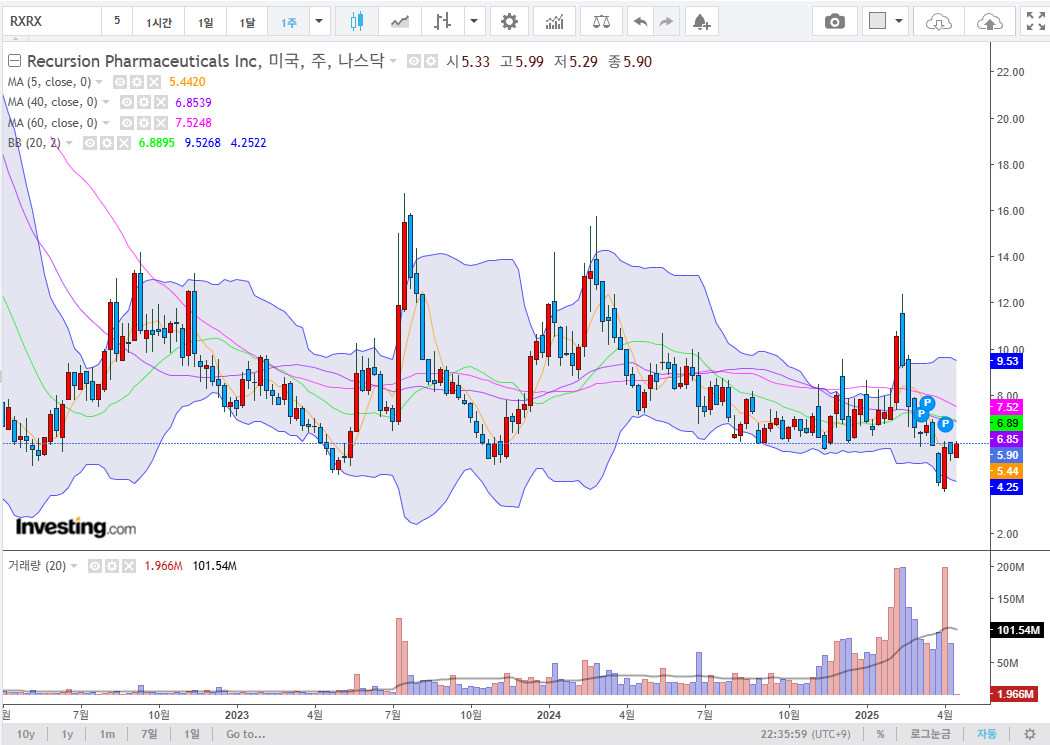
Task: Set the range to 1m
Action: click(106, 734)
